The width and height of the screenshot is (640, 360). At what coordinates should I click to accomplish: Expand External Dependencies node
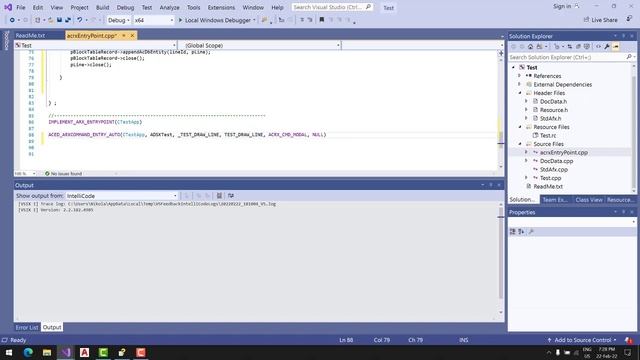(x=520, y=84)
